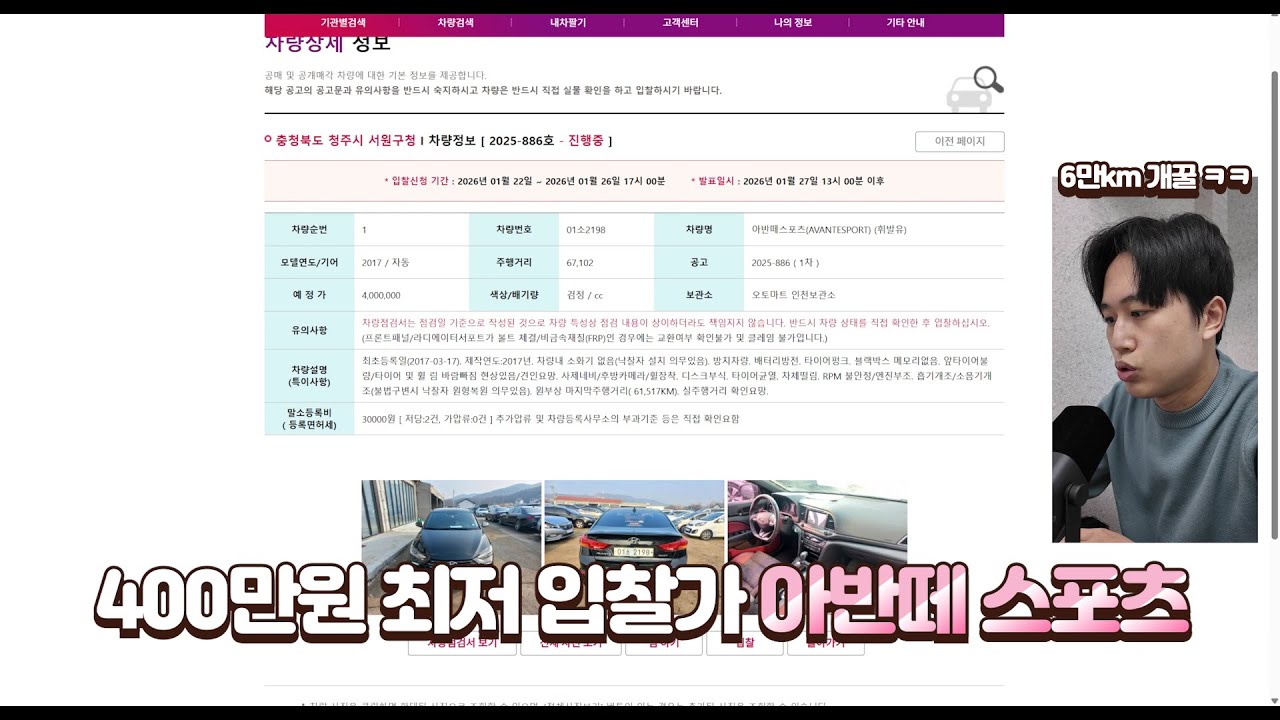The image size is (1280, 720).
Task: Click the 차량번호 label cell
Action: 514,230
